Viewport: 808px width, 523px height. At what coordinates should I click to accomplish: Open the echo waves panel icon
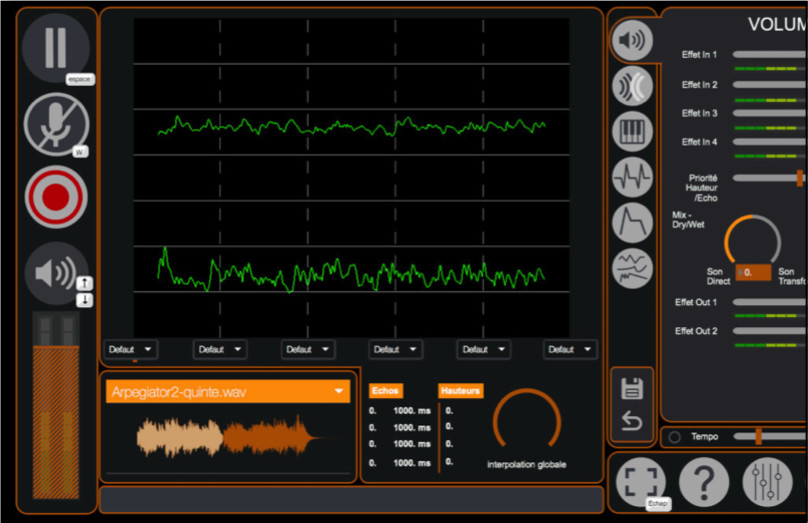632,86
